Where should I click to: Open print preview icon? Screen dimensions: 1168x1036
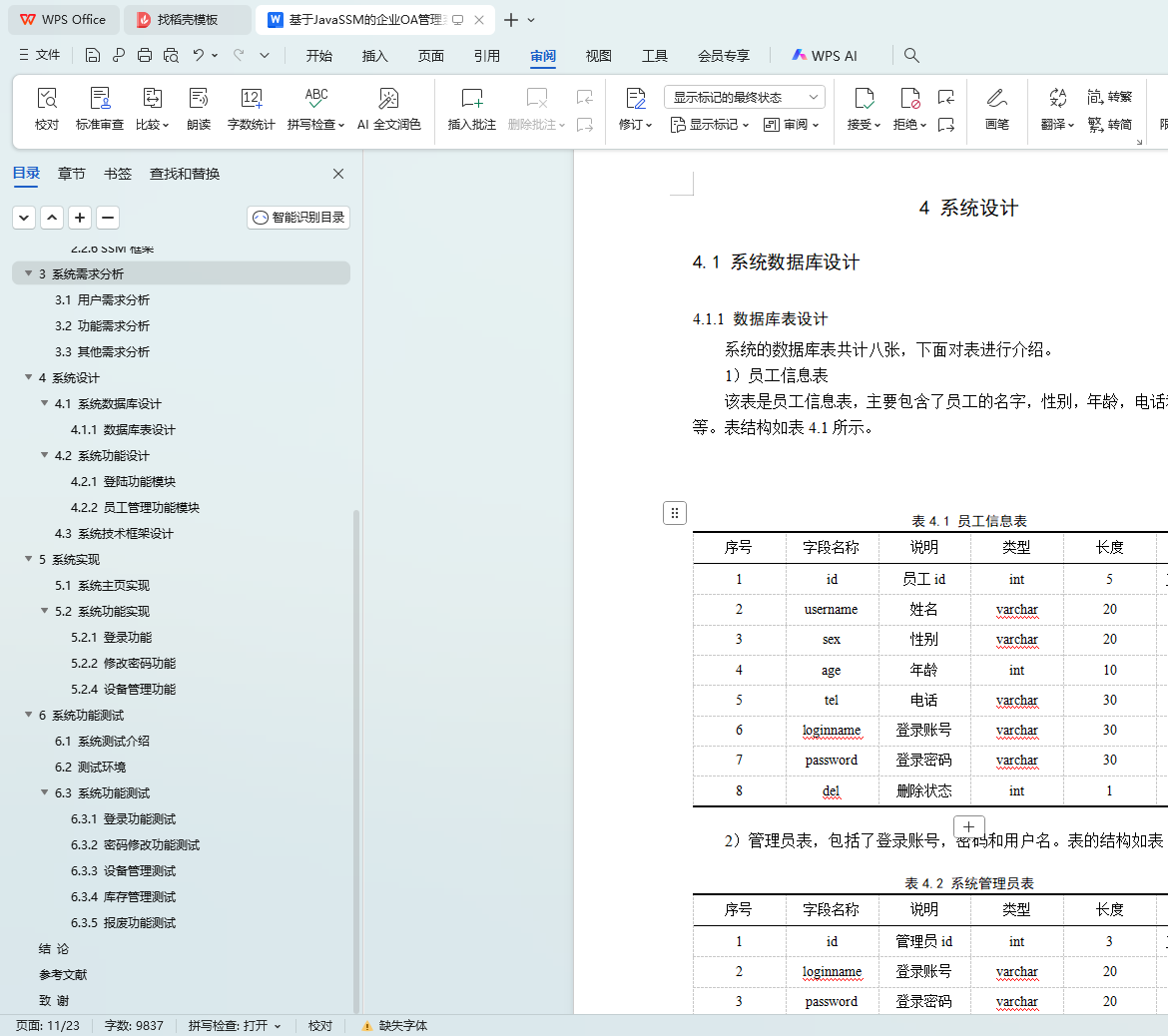(x=172, y=55)
